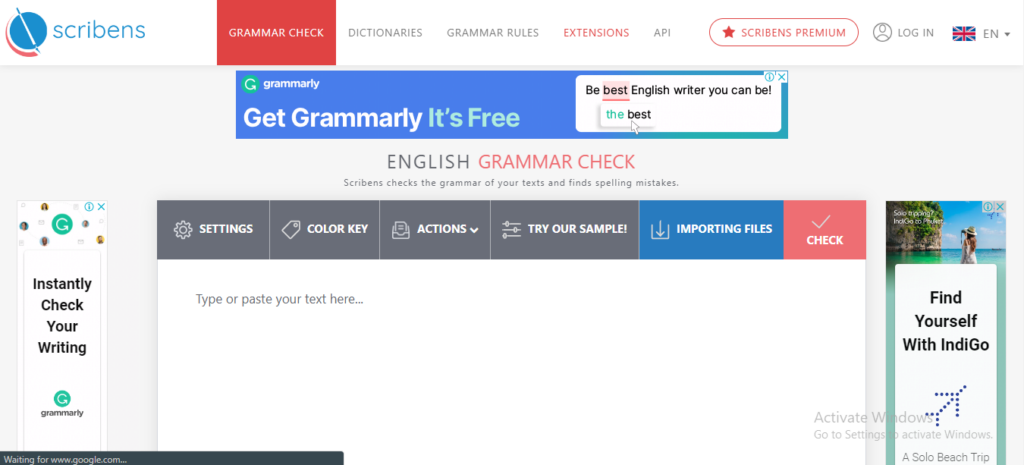Click Get Grammarly It's Free banner
The width and height of the screenshot is (1024, 465).
pyautogui.click(x=381, y=118)
